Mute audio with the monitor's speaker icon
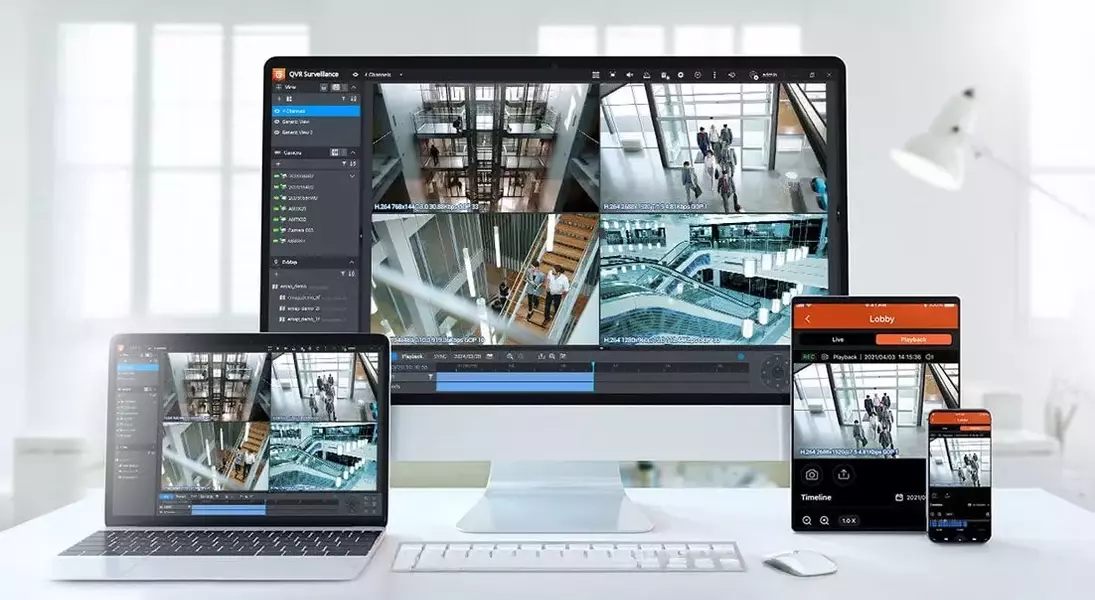Image resolution: width=1095 pixels, height=600 pixels. point(630,74)
